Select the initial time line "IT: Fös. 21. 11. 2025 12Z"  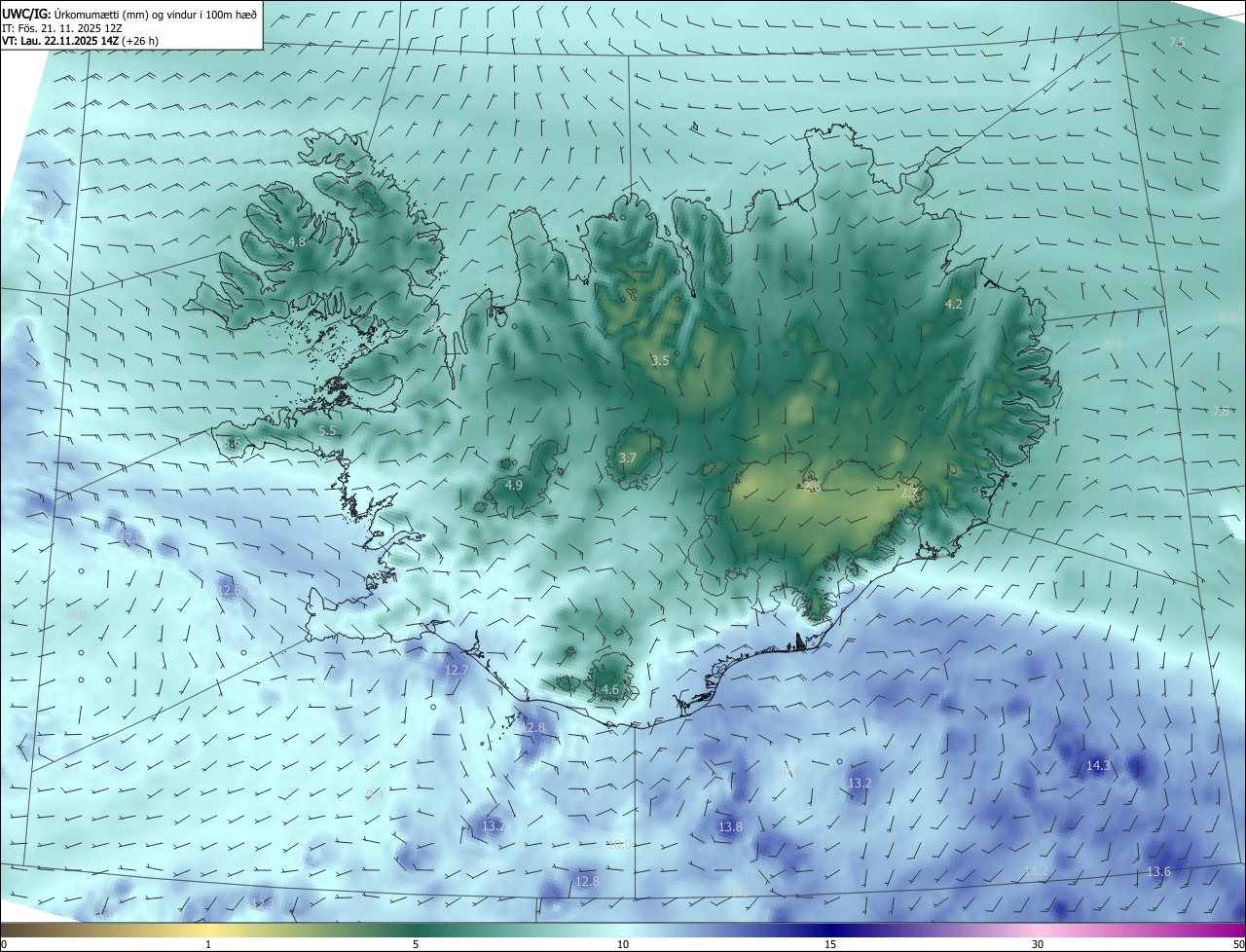tap(61, 28)
